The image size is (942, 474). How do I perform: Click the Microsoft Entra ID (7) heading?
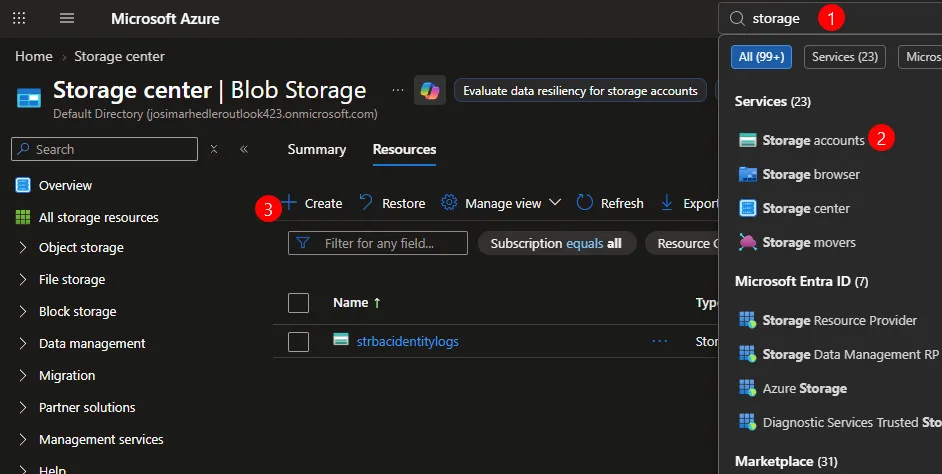point(801,281)
